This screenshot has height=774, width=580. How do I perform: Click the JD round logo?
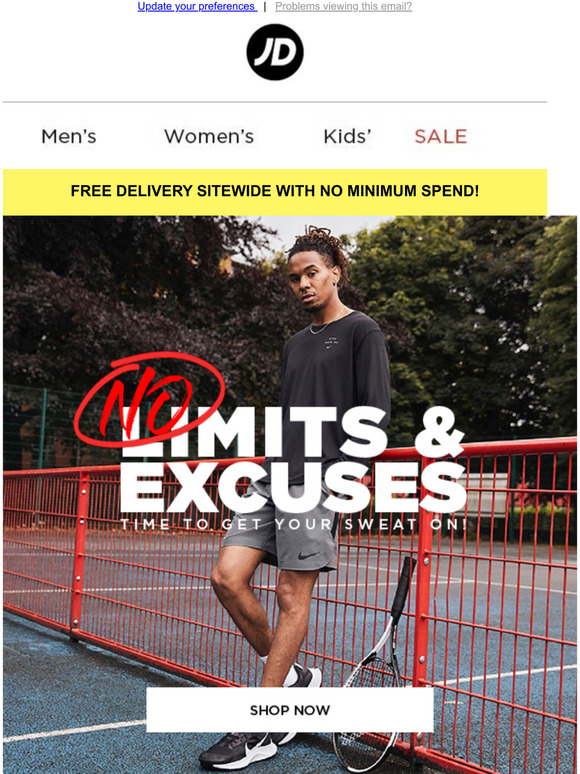[x=275, y=52]
